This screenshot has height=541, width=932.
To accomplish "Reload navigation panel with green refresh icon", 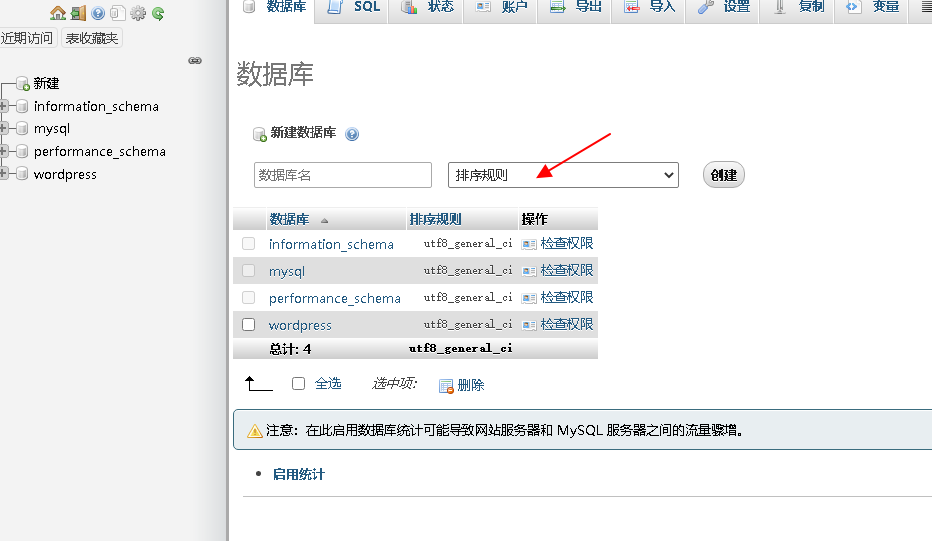I will 158,14.
